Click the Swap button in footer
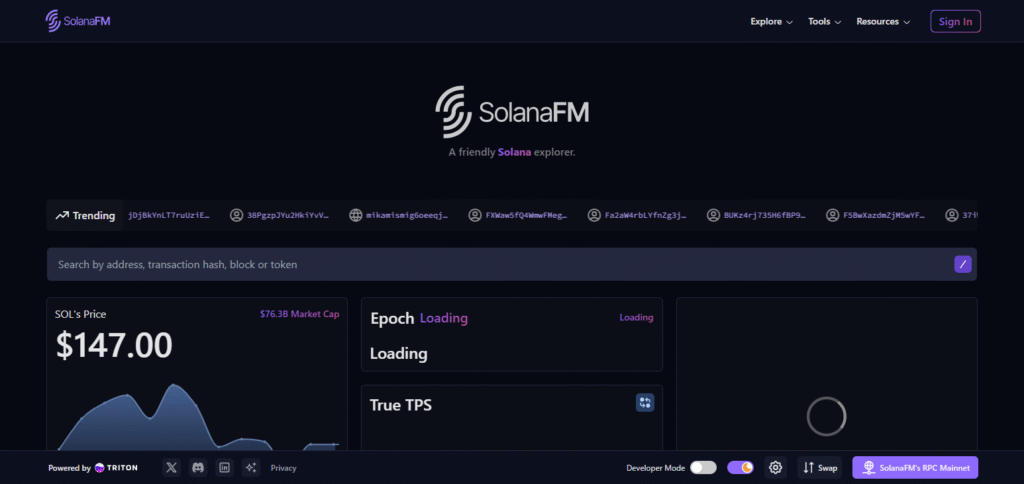 tap(820, 468)
